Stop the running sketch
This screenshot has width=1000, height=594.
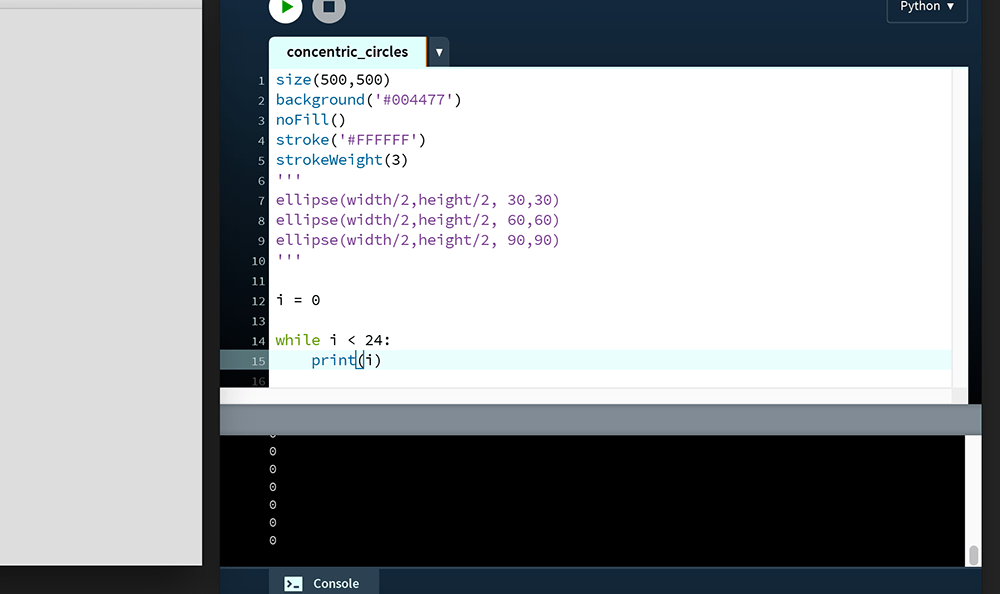click(x=329, y=7)
